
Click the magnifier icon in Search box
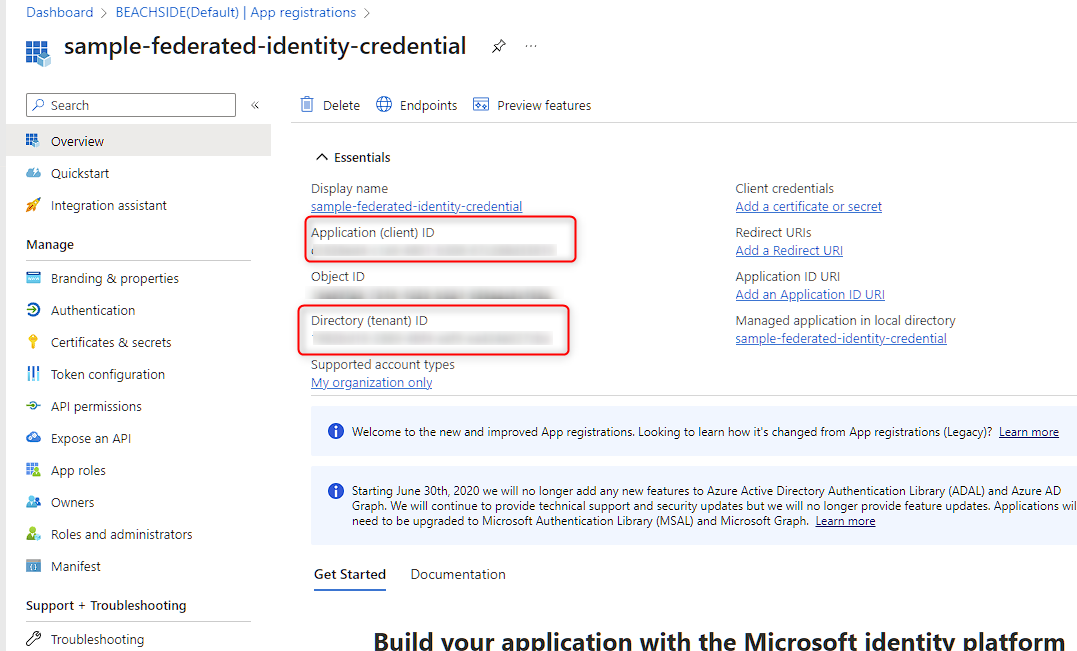(x=38, y=105)
